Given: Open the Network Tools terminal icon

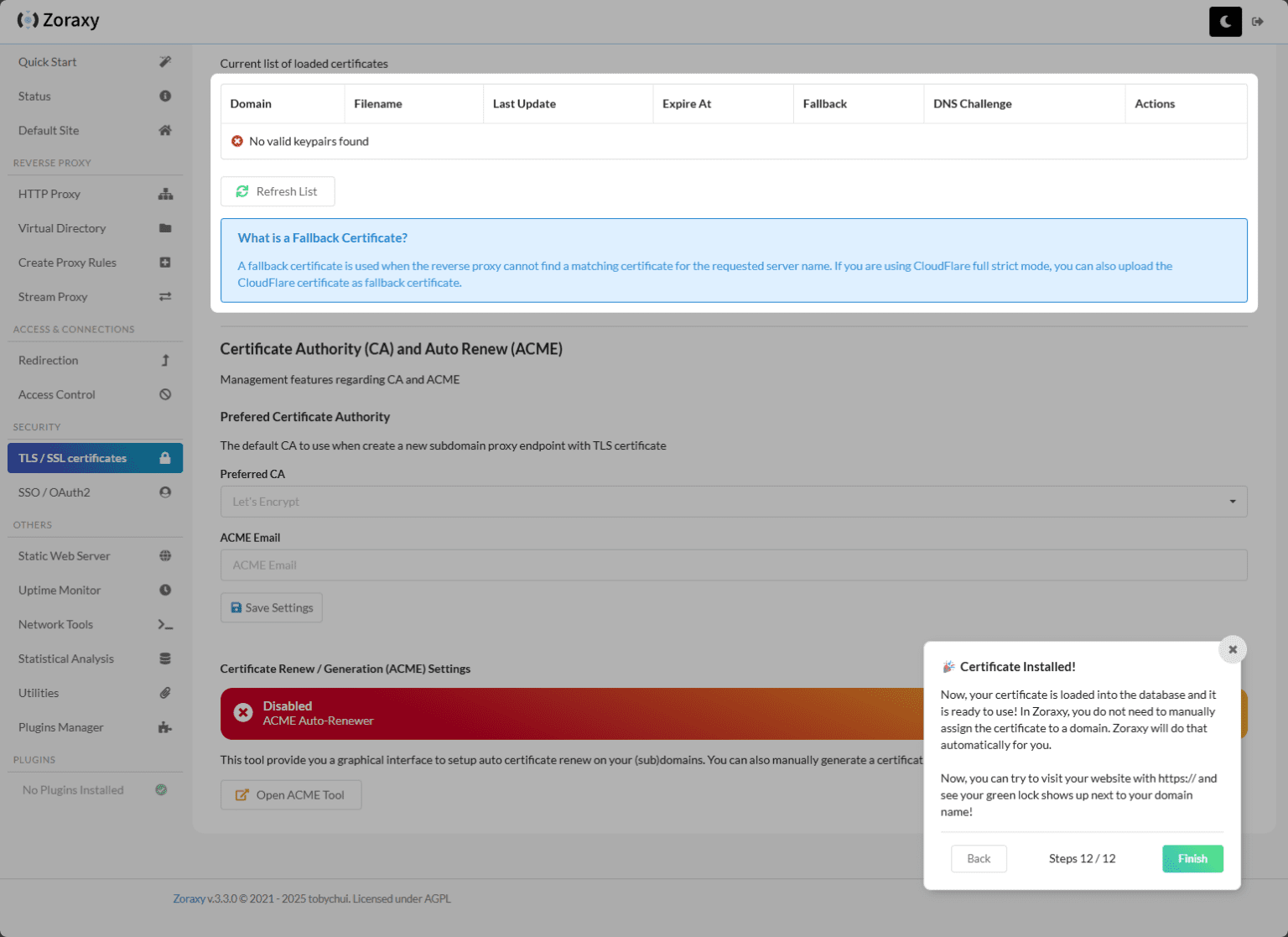Looking at the screenshot, I should tap(165, 624).
